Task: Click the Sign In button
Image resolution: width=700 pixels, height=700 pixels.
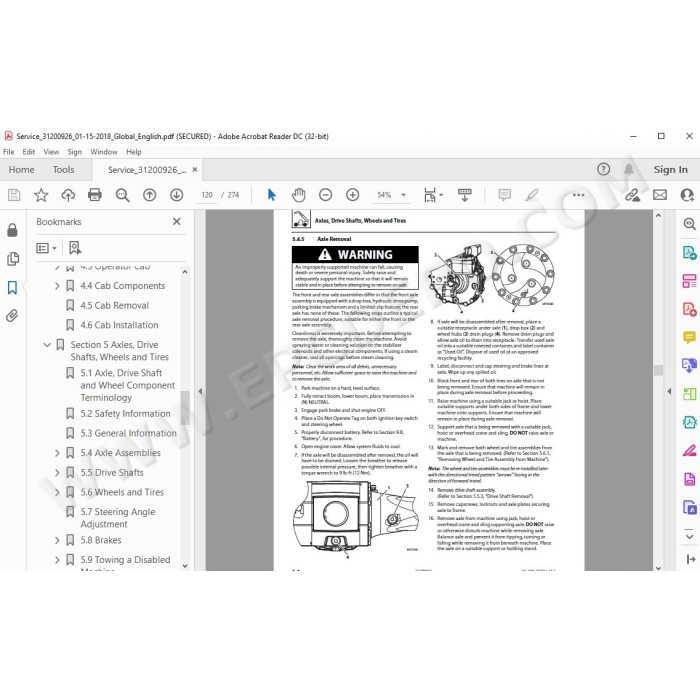Action: point(671,170)
